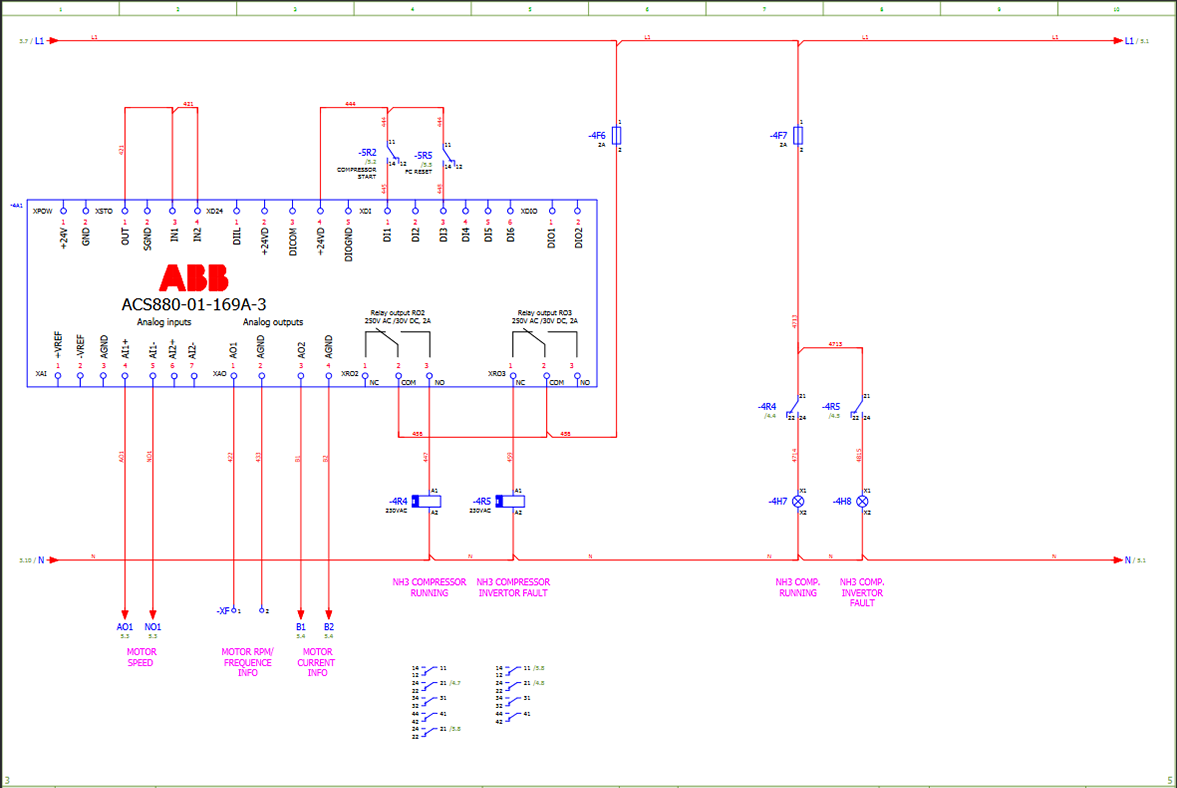Select the -4H8 indicator lamp symbol
Image resolution: width=1177 pixels, height=788 pixels.
pos(862,501)
